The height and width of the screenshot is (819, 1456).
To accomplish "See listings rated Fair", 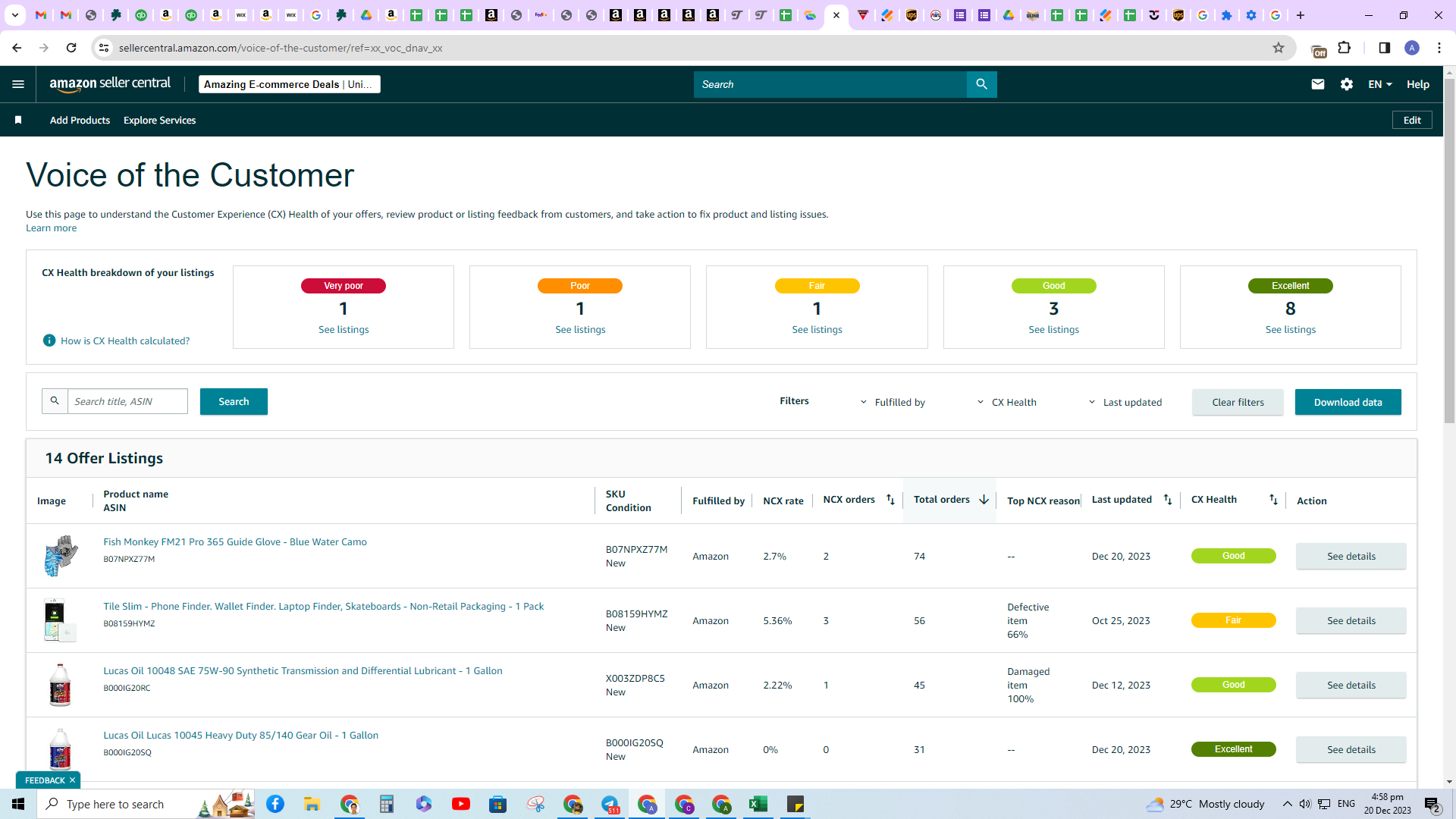I will click(x=817, y=329).
